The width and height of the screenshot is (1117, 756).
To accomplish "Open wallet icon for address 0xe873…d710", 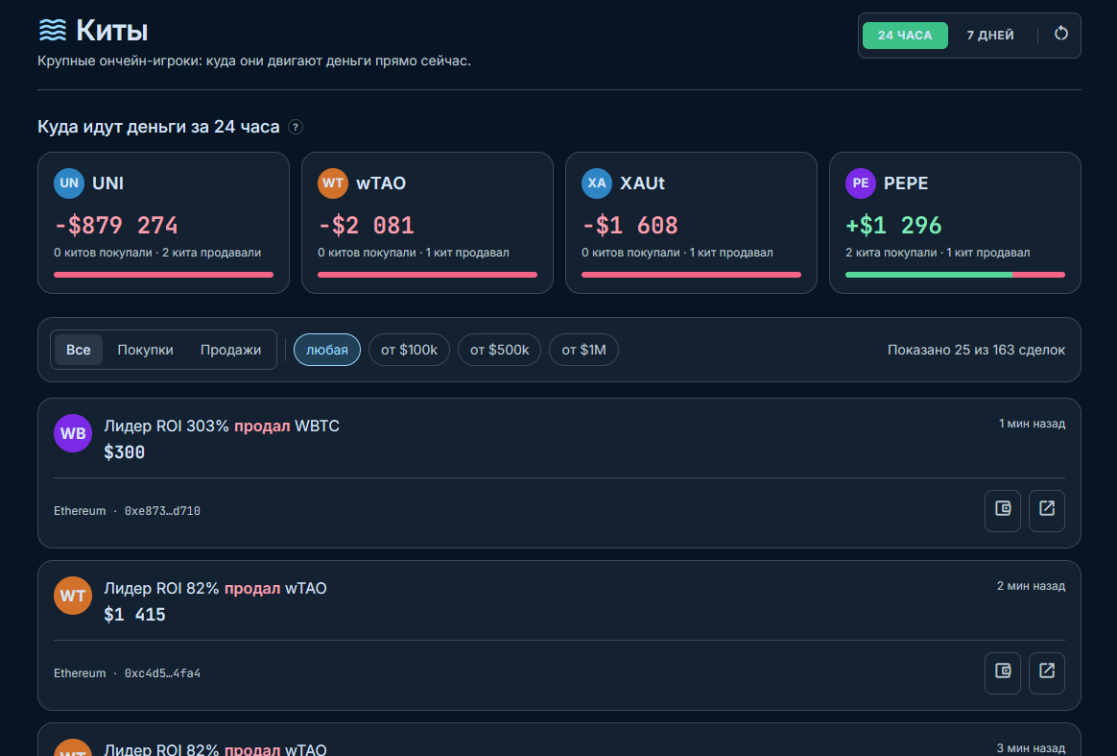I will click(1002, 510).
